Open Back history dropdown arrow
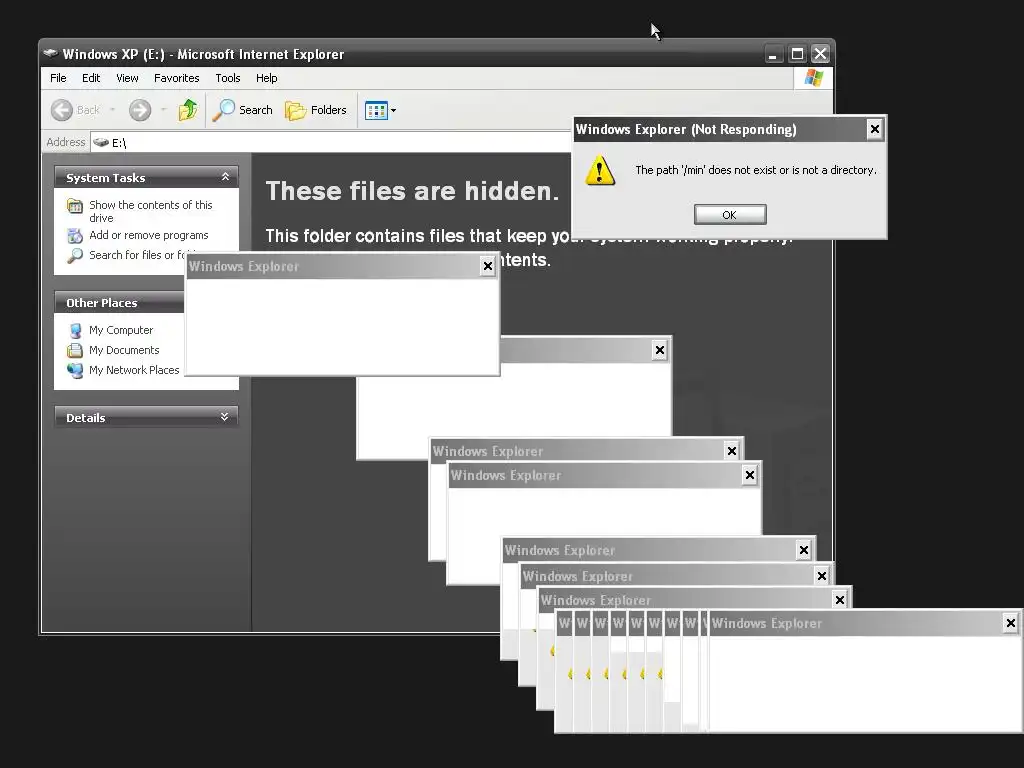Viewport: 1024px width, 768px height. (x=112, y=110)
